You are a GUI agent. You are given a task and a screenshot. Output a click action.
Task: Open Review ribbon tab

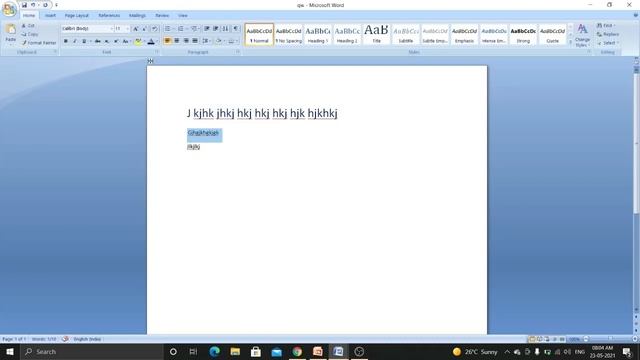click(162, 16)
